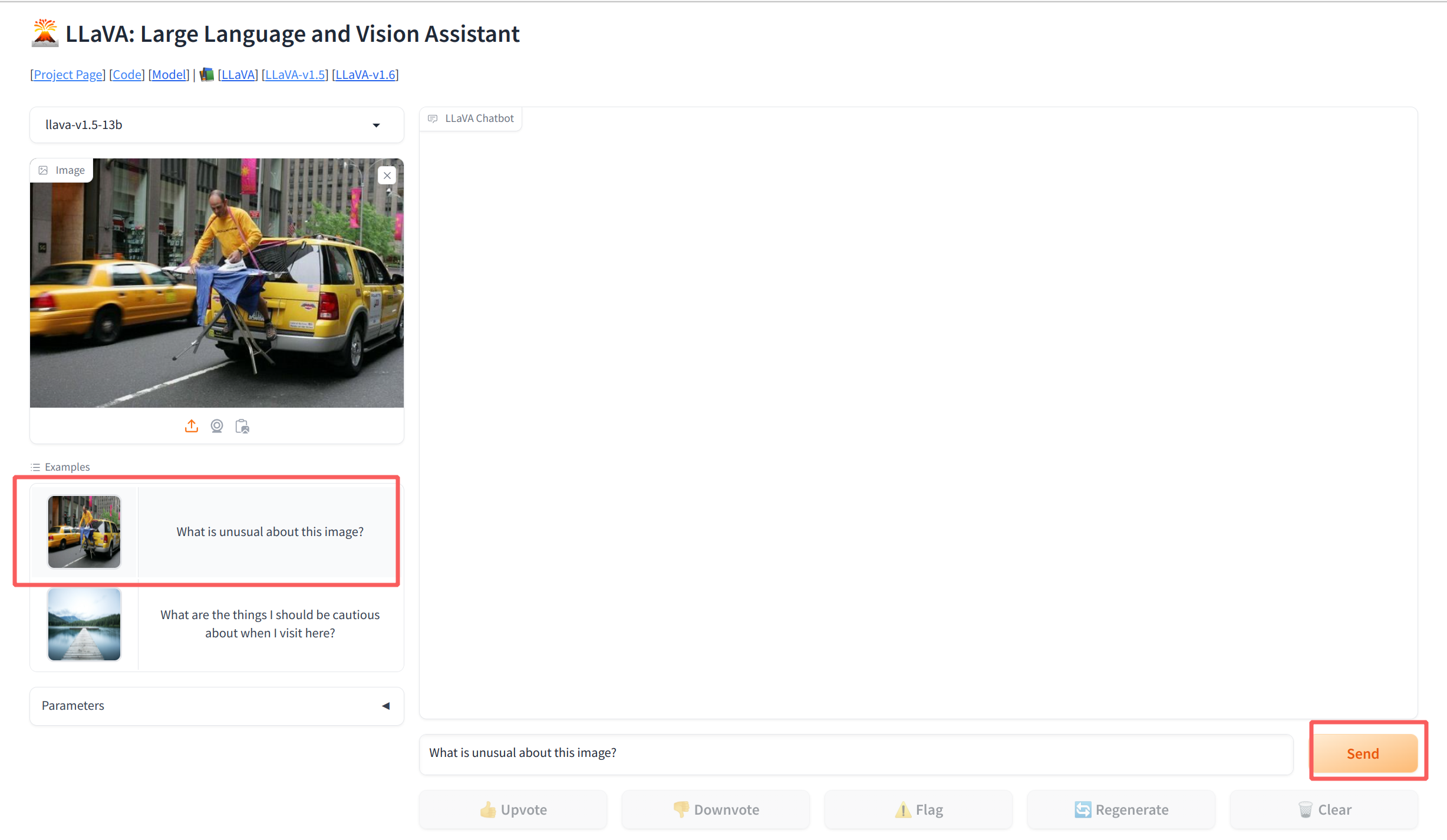Click the paste from clipboard icon
The height and width of the screenshot is (840, 1447).
242,426
